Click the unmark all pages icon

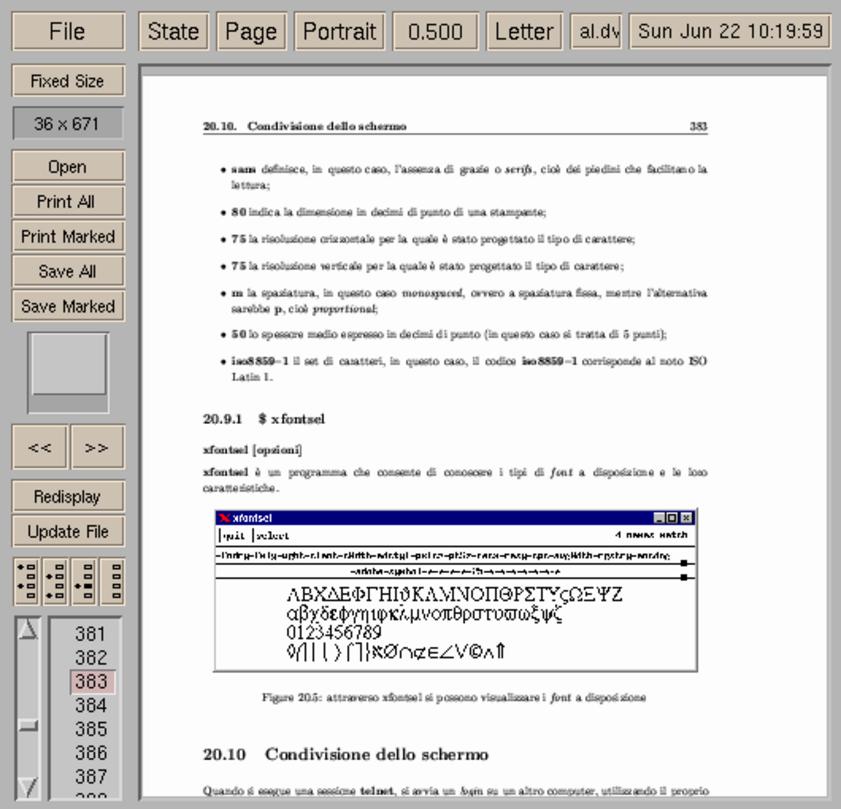pyautogui.click(x=113, y=582)
